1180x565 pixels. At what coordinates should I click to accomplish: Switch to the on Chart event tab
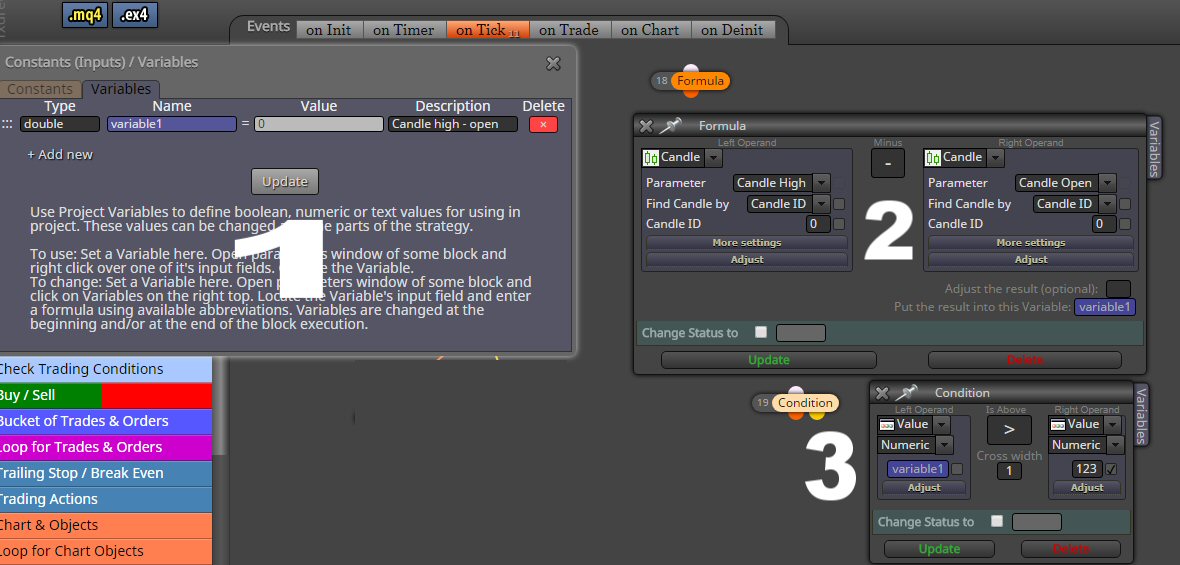(x=650, y=30)
